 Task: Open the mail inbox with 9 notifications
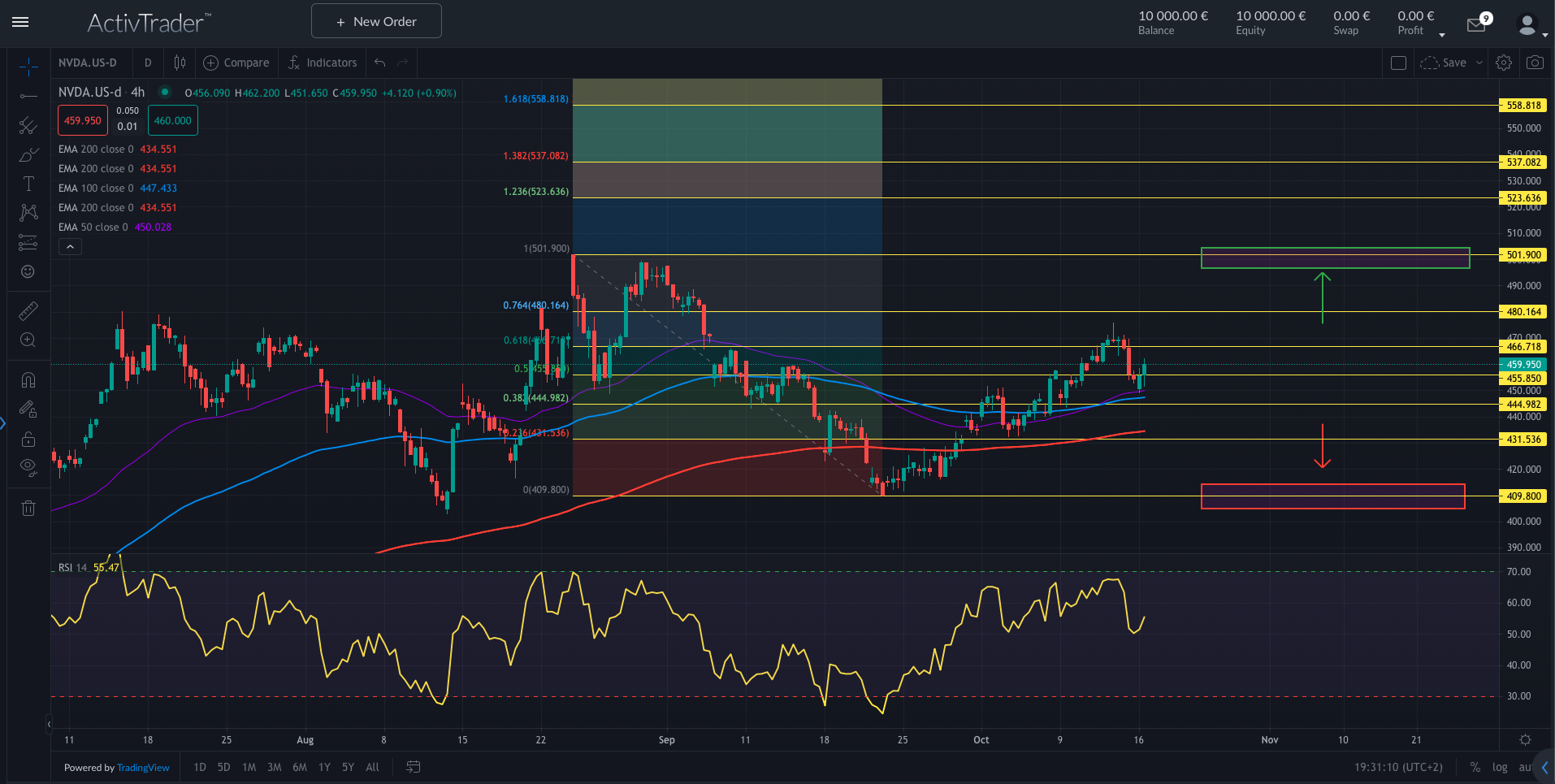pyautogui.click(x=1476, y=25)
